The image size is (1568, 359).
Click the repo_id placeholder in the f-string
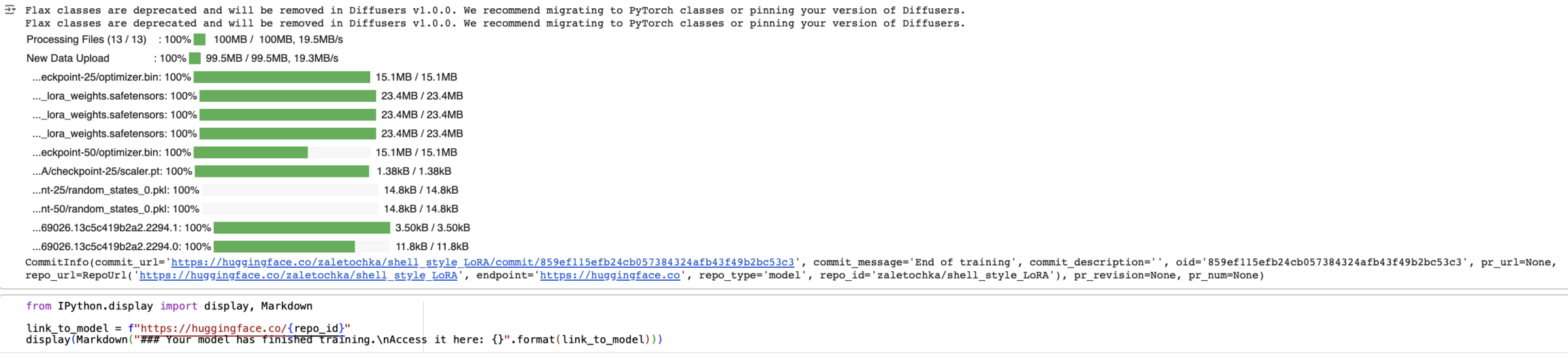[x=316, y=328]
